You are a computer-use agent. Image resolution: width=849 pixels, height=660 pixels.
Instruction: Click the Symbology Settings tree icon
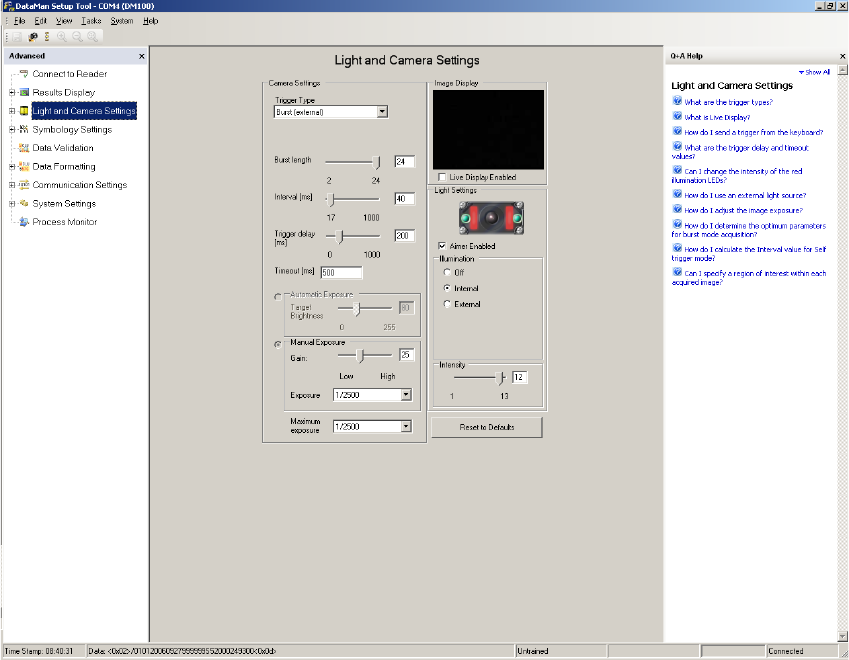(x=23, y=129)
